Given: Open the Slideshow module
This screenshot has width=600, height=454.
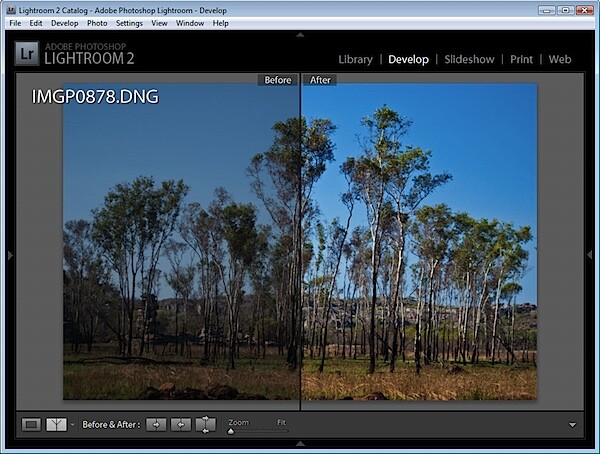Looking at the screenshot, I should (469, 59).
